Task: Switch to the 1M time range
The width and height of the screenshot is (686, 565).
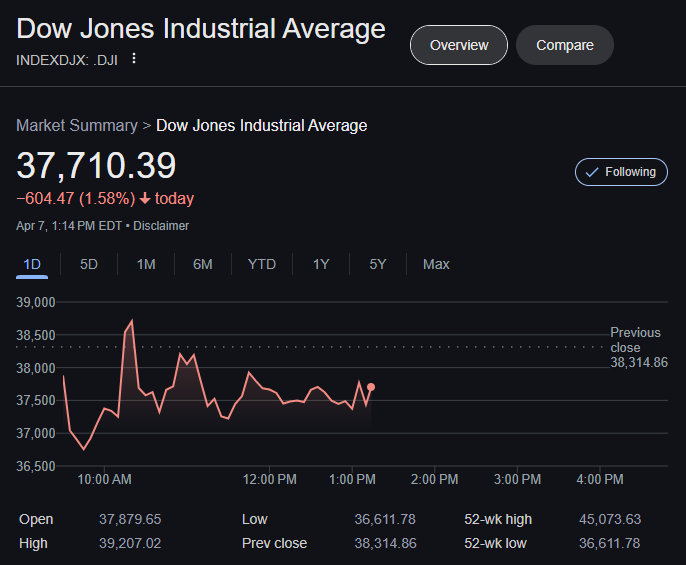Action: click(146, 264)
